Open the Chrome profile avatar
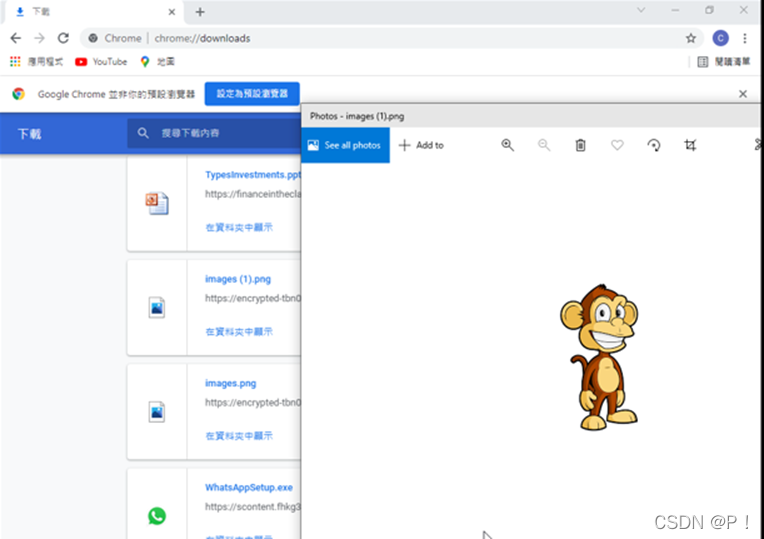Viewport: 764px width, 539px height. tap(720, 38)
